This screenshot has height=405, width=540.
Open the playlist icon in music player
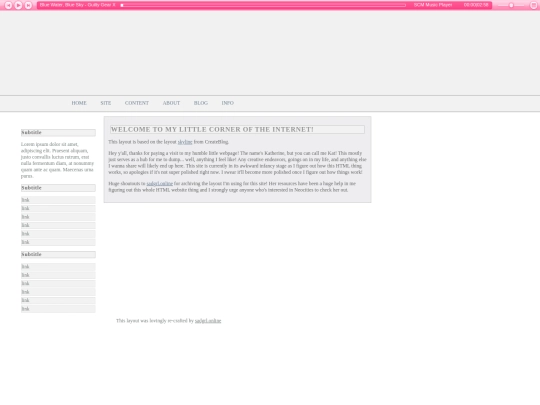coord(534,5)
